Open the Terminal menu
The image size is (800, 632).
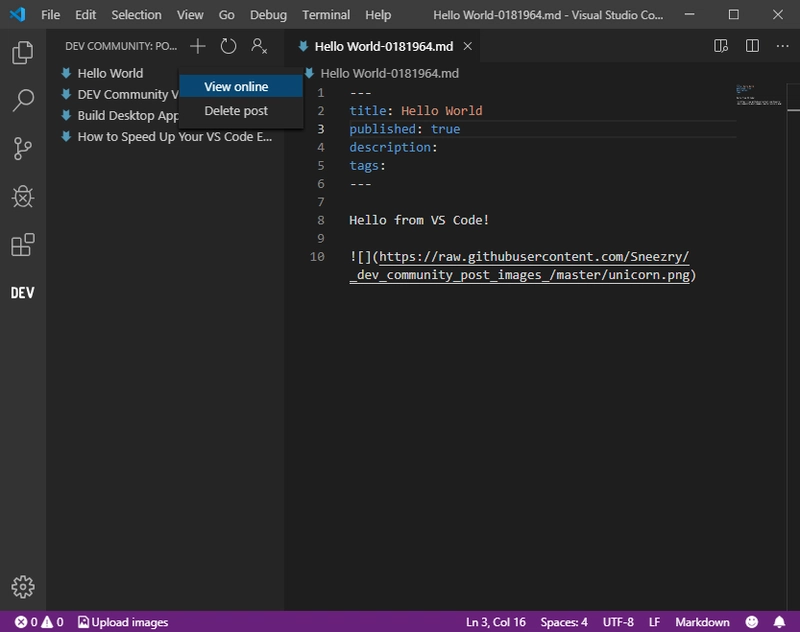pos(326,15)
